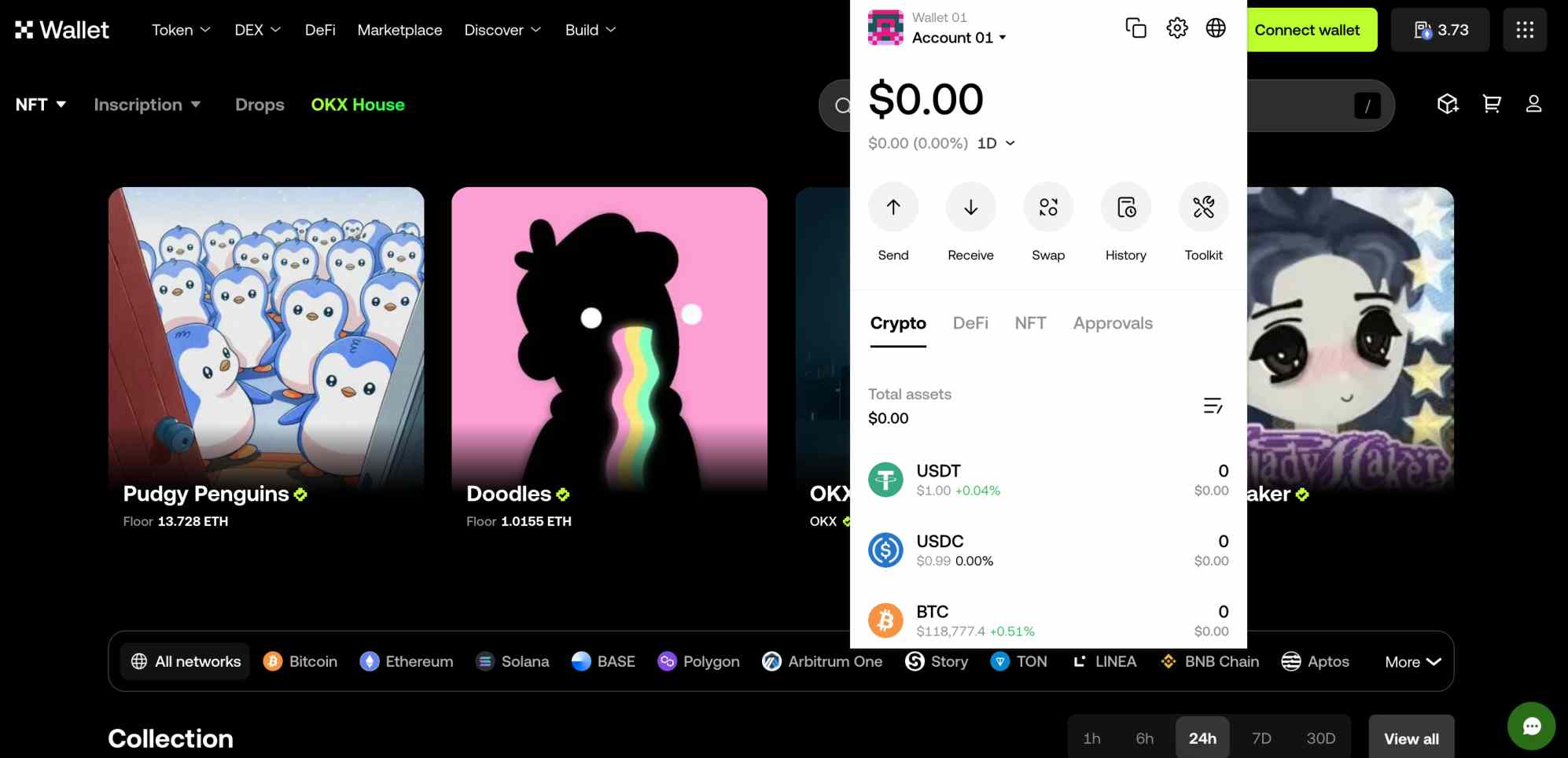Open the shopping cart
Image resolution: width=1568 pixels, height=758 pixels.
coord(1491,103)
